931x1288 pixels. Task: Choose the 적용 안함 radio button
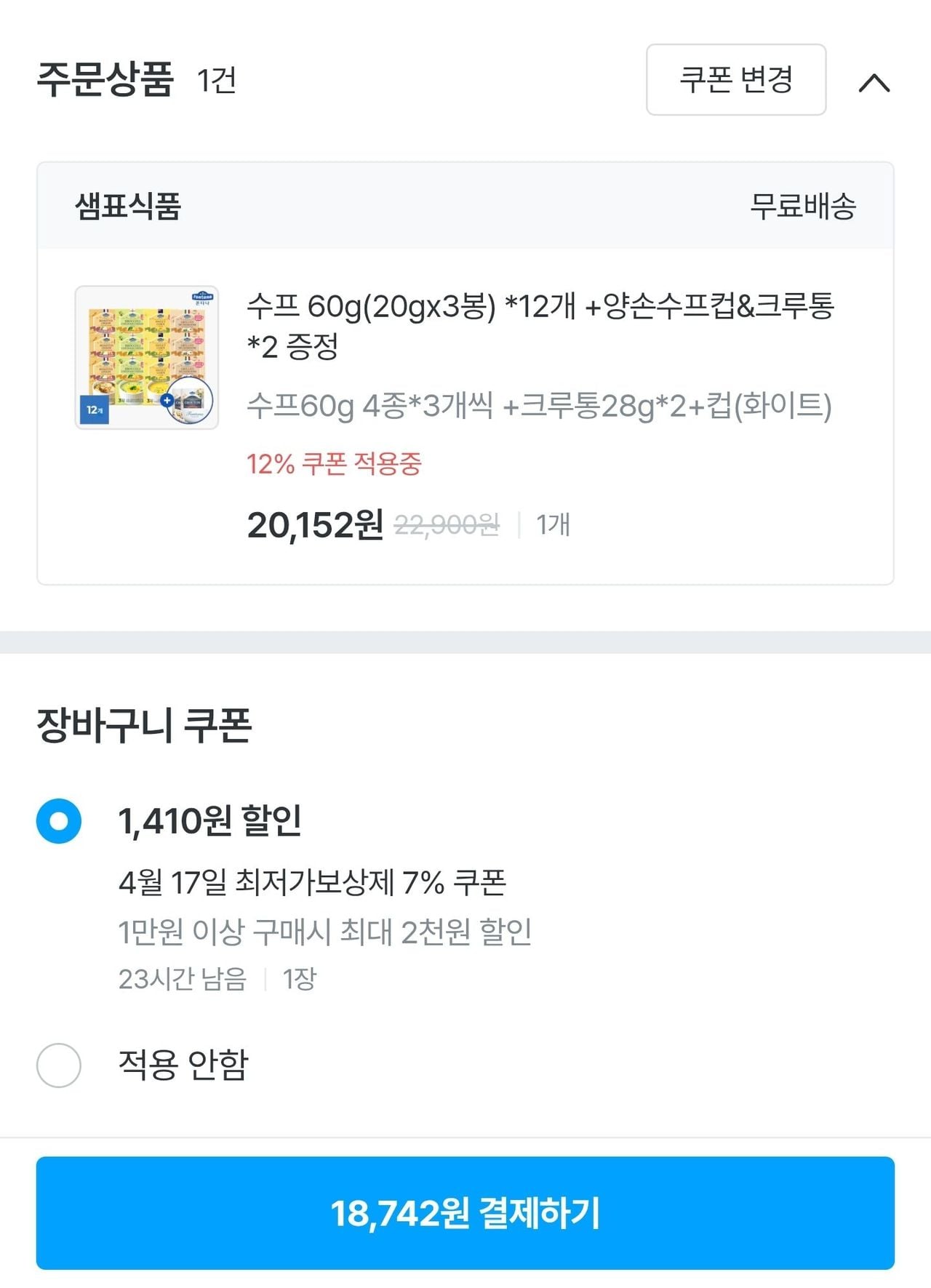(x=59, y=1065)
